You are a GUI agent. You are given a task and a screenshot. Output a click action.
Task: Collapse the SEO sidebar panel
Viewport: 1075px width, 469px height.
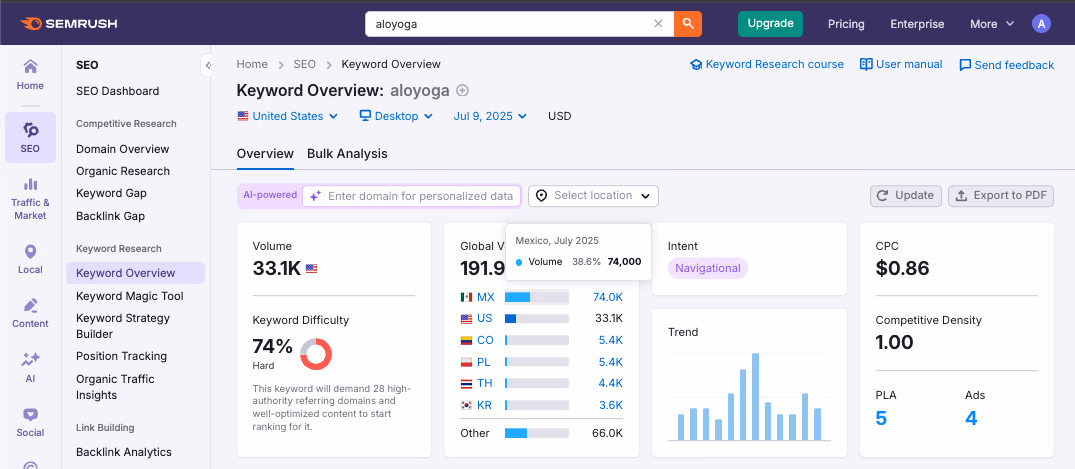click(x=207, y=65)
